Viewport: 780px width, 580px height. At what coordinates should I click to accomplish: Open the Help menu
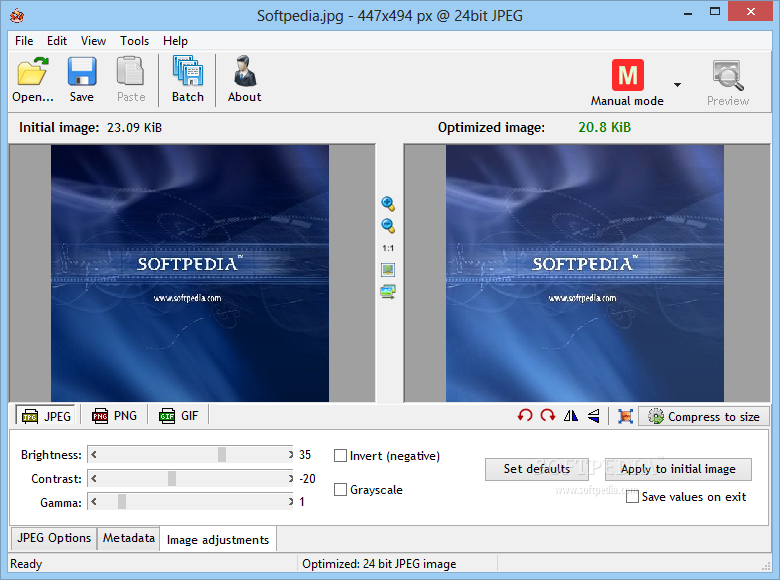click(x=175, y=41)
